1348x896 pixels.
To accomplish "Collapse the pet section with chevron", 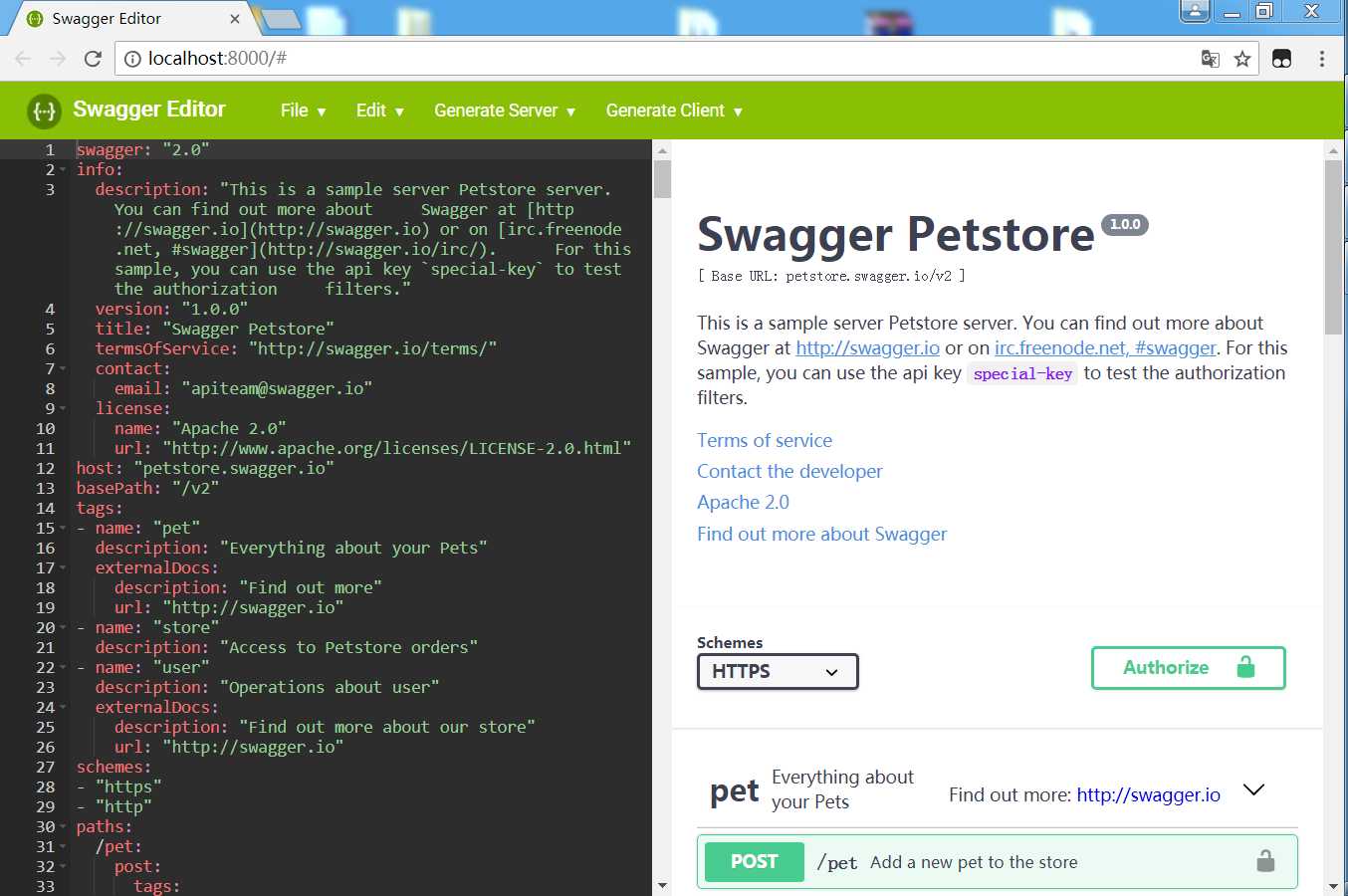I will point(1253,789).
